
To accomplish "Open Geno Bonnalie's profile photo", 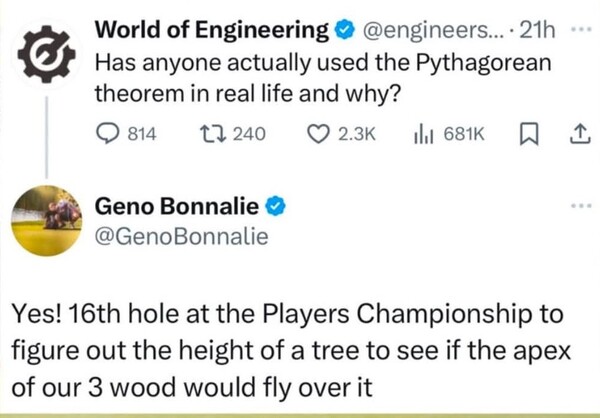I will (x=45, y=220).
